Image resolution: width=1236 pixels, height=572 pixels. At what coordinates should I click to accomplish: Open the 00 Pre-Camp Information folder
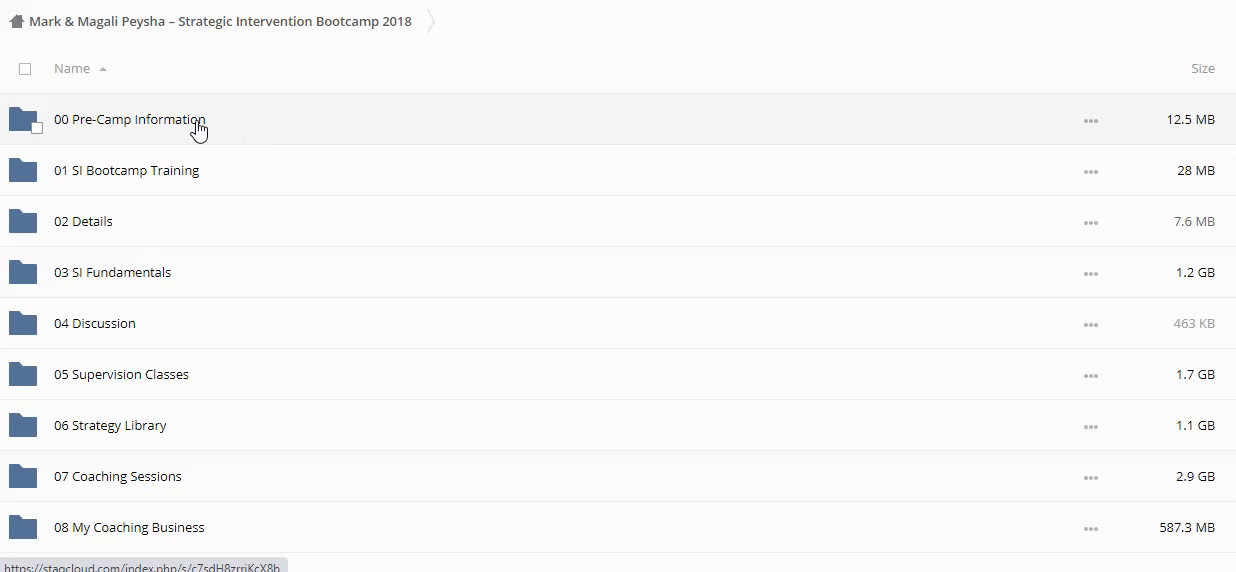(130, 120)
